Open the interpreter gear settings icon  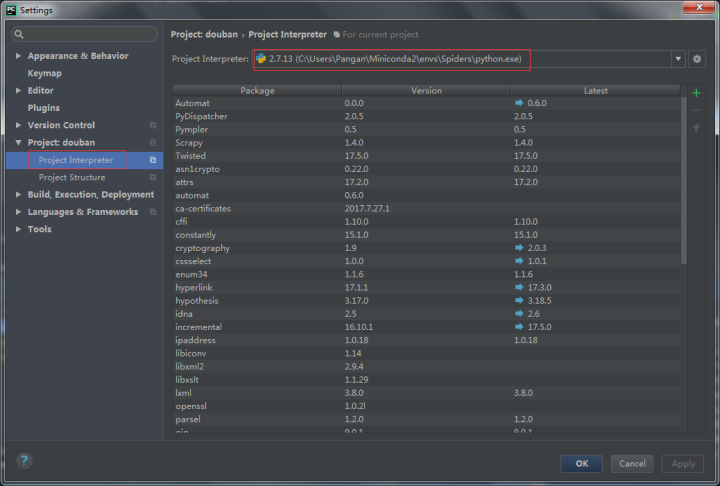[x=697, y=59]
